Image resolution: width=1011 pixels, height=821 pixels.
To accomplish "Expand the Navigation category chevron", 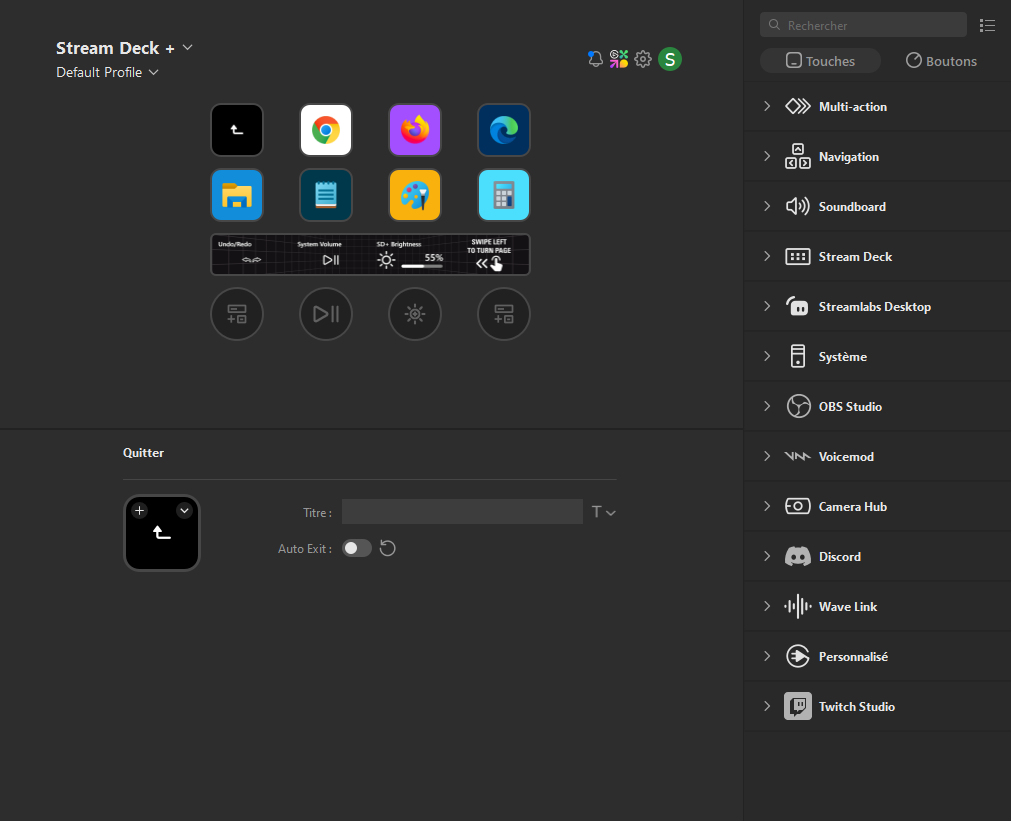I will (767, 157).
